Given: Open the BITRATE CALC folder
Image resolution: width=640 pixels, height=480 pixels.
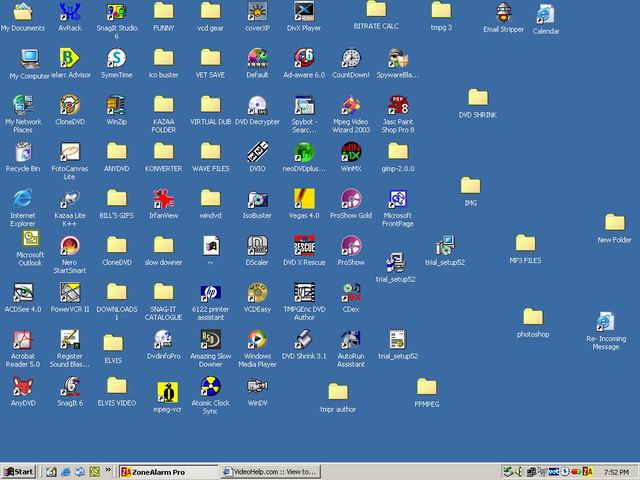Looking at the screenshot, I should click(376, 10).
